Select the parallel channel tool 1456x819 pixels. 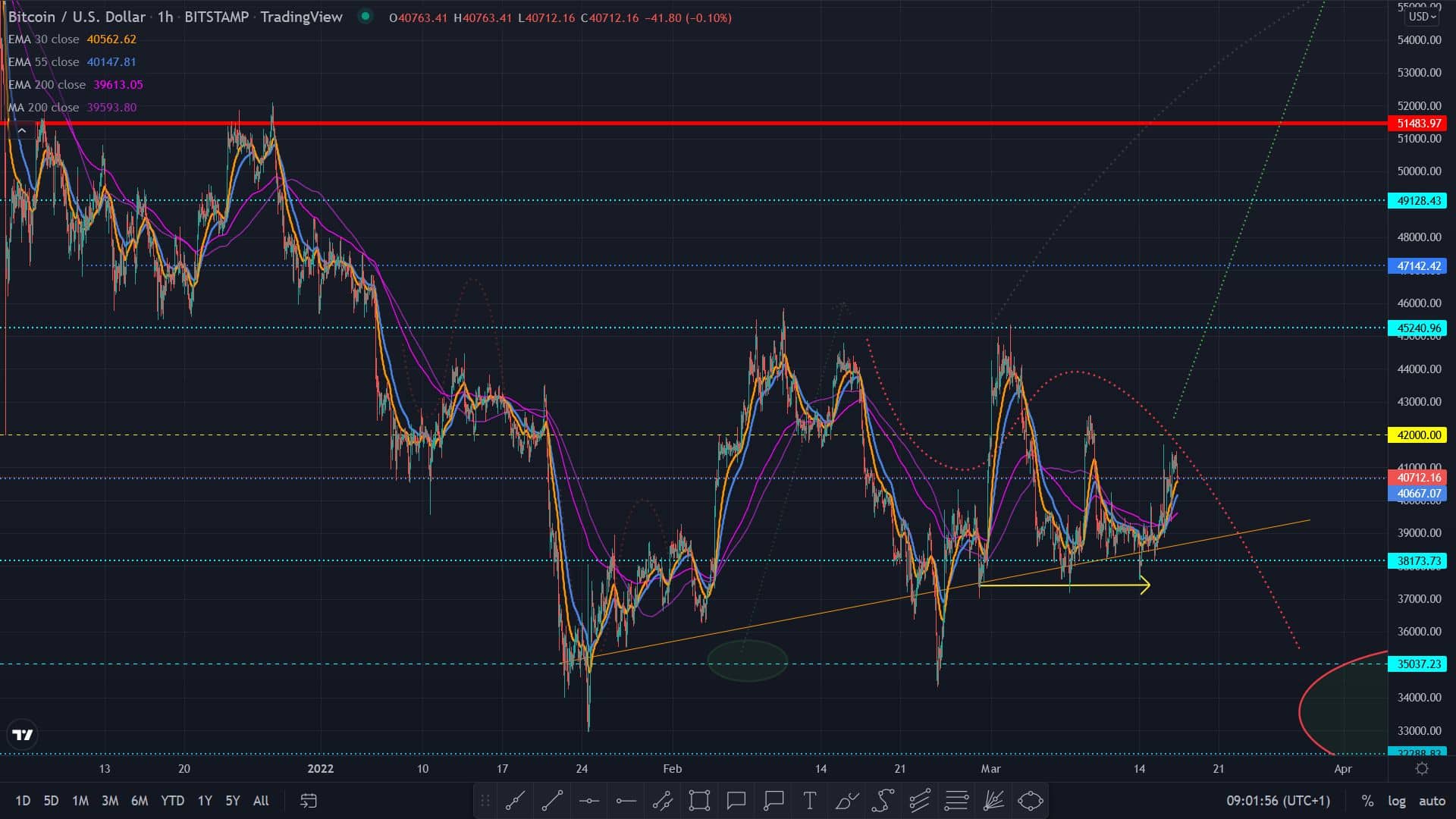click(663, 800)
